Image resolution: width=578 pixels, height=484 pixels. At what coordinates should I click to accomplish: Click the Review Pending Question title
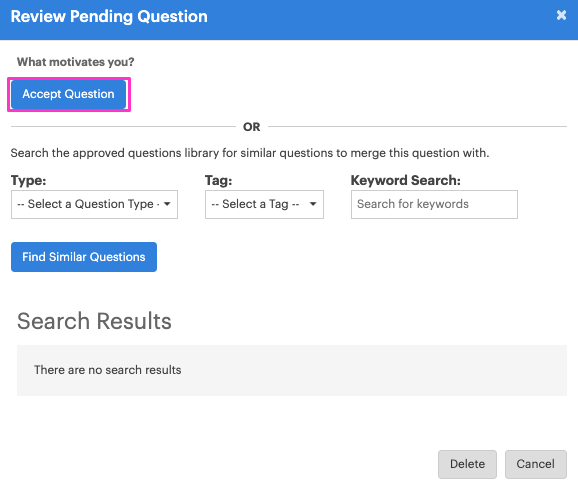click(109, 17)
